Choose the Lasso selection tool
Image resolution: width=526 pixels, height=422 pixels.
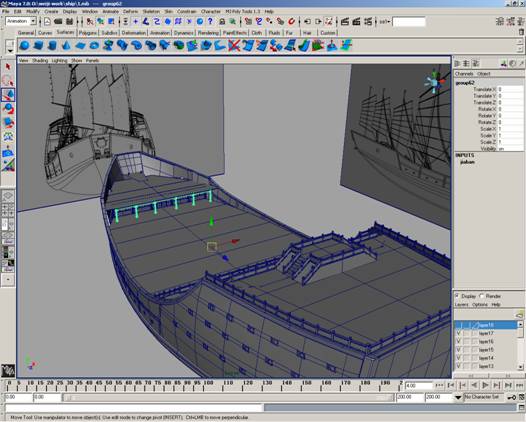coord(8,81)
